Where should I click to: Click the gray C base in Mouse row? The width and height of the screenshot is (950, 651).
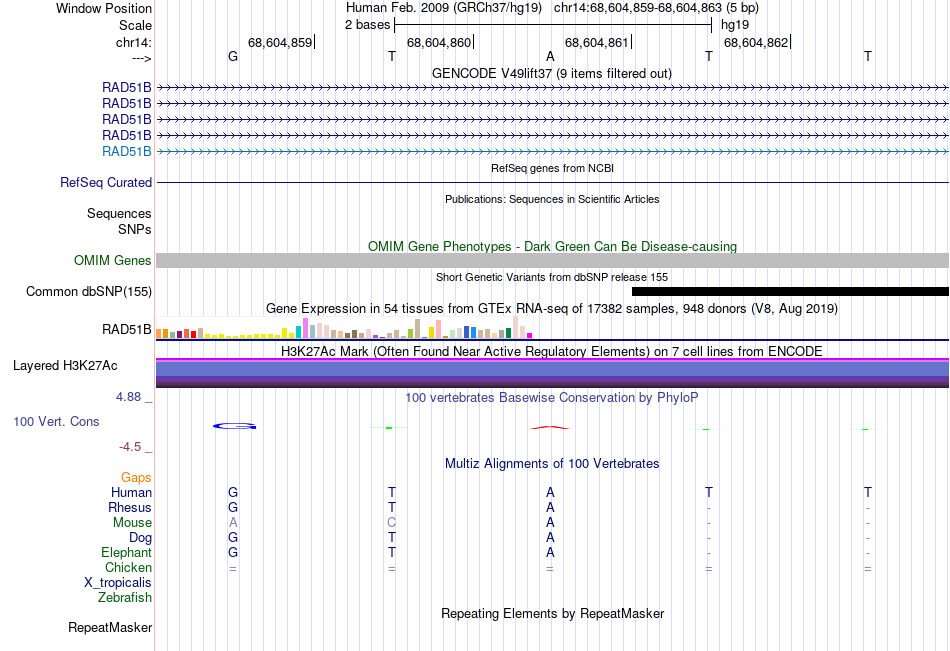391,522
